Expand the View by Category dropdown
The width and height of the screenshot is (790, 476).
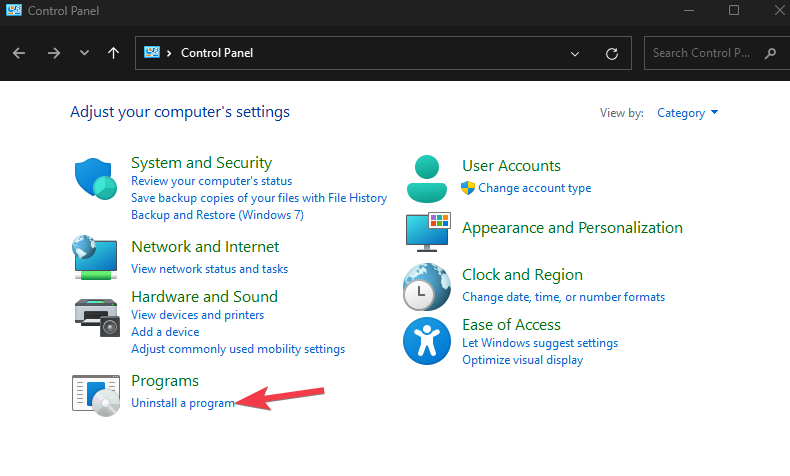[687, 113]
